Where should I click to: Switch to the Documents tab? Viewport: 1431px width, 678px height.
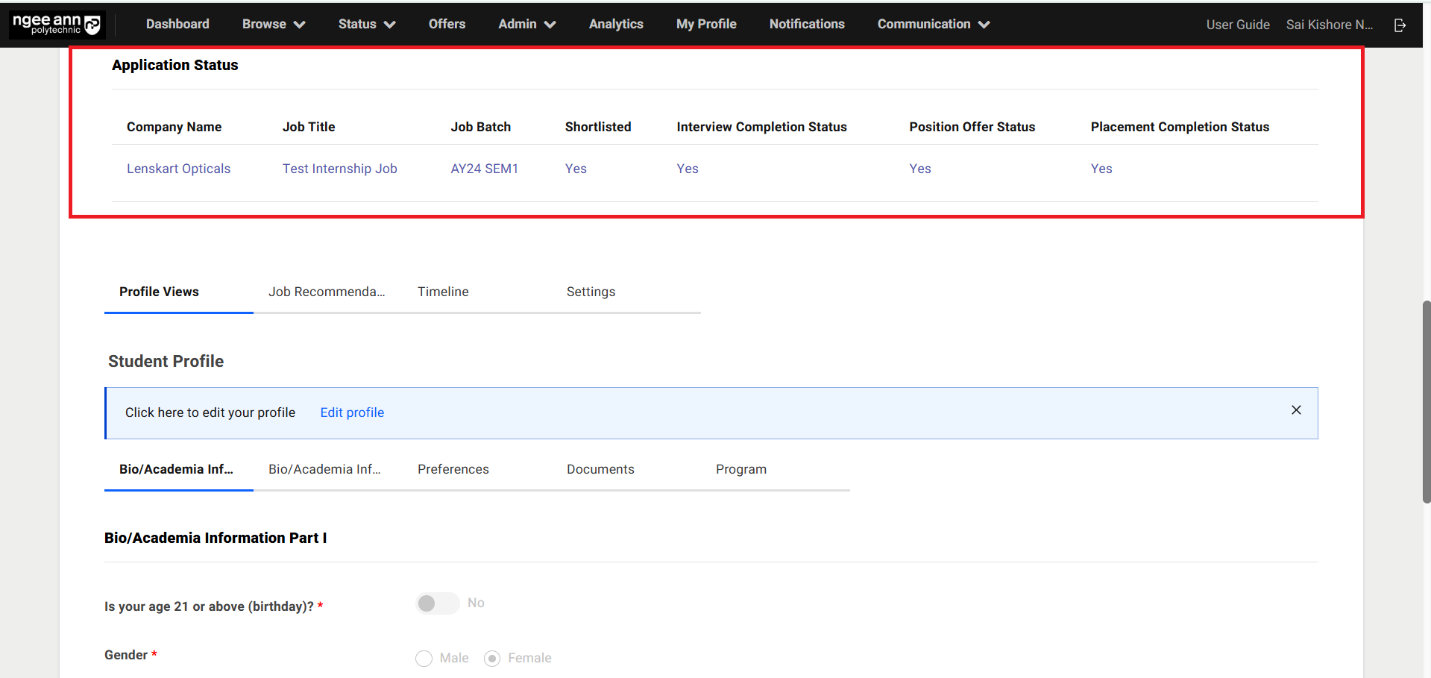coord(600,469)
